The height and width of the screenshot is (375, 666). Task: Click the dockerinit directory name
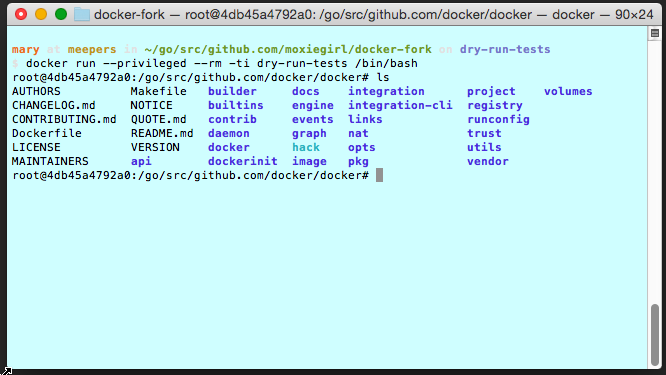[x=243, y=161]
